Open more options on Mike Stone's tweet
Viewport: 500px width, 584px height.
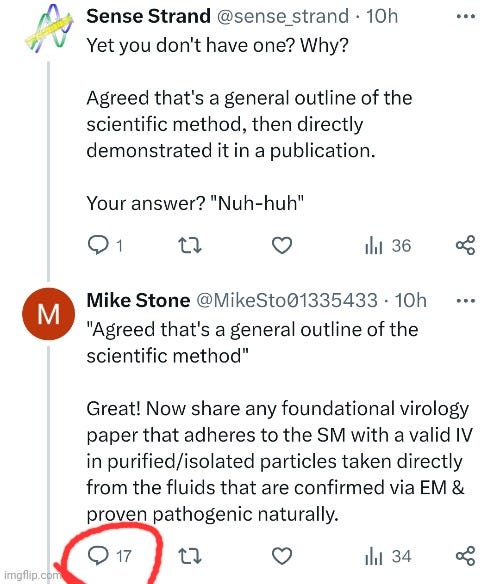(466, 301)
